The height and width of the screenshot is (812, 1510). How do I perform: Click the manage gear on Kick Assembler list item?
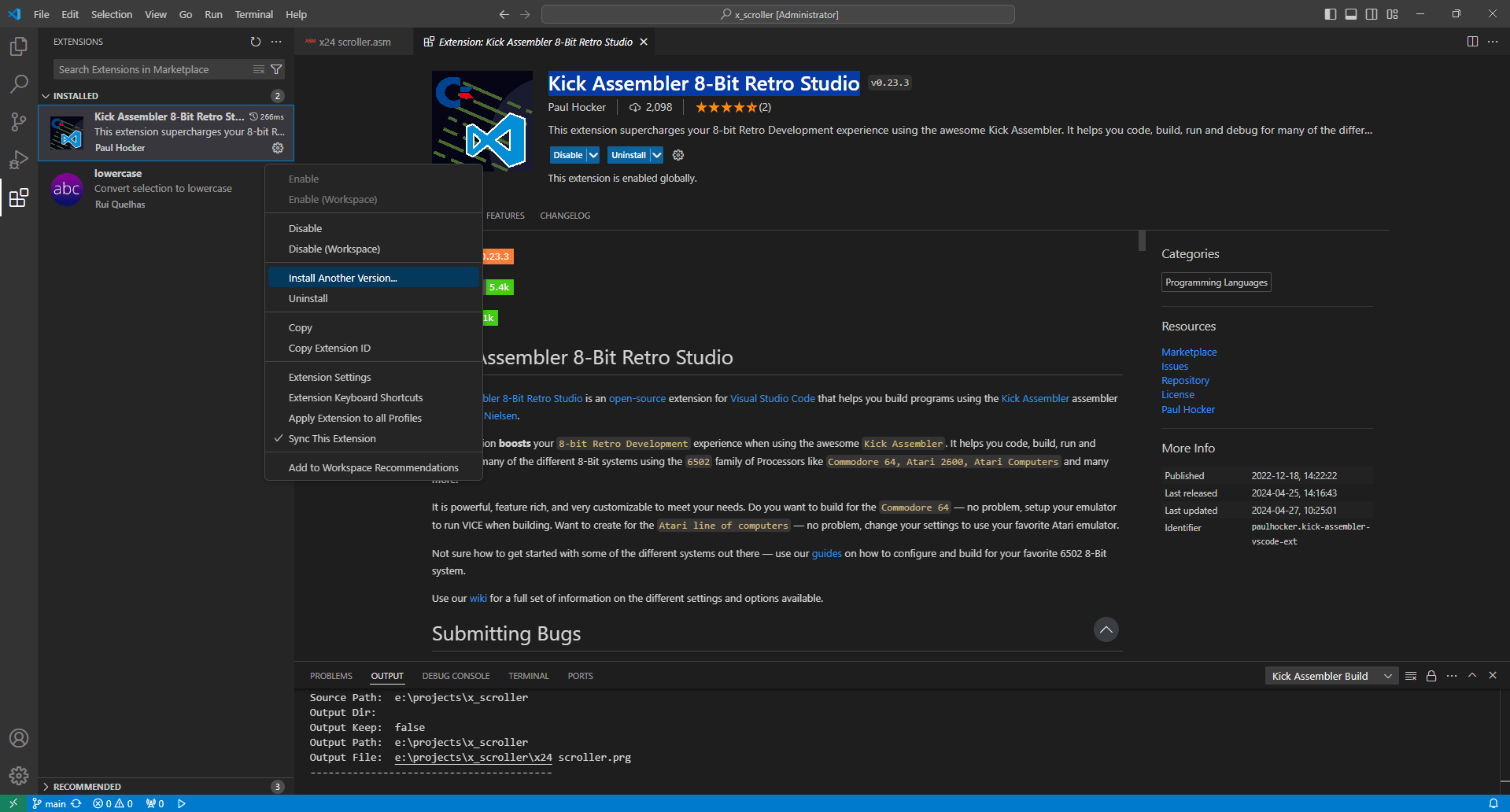[278, 148]
